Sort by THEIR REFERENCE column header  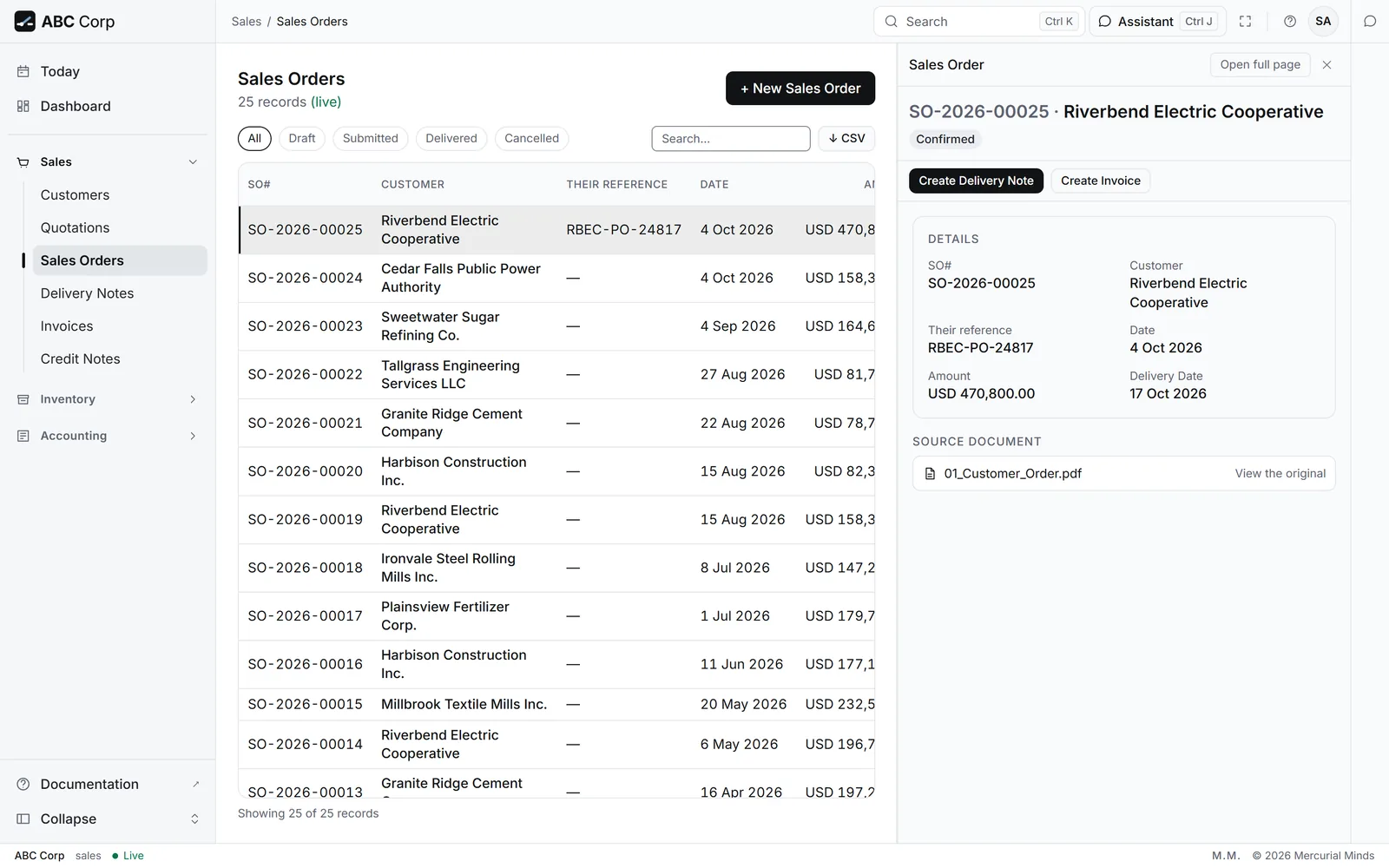pyautogui.click(x=617, y=185)
